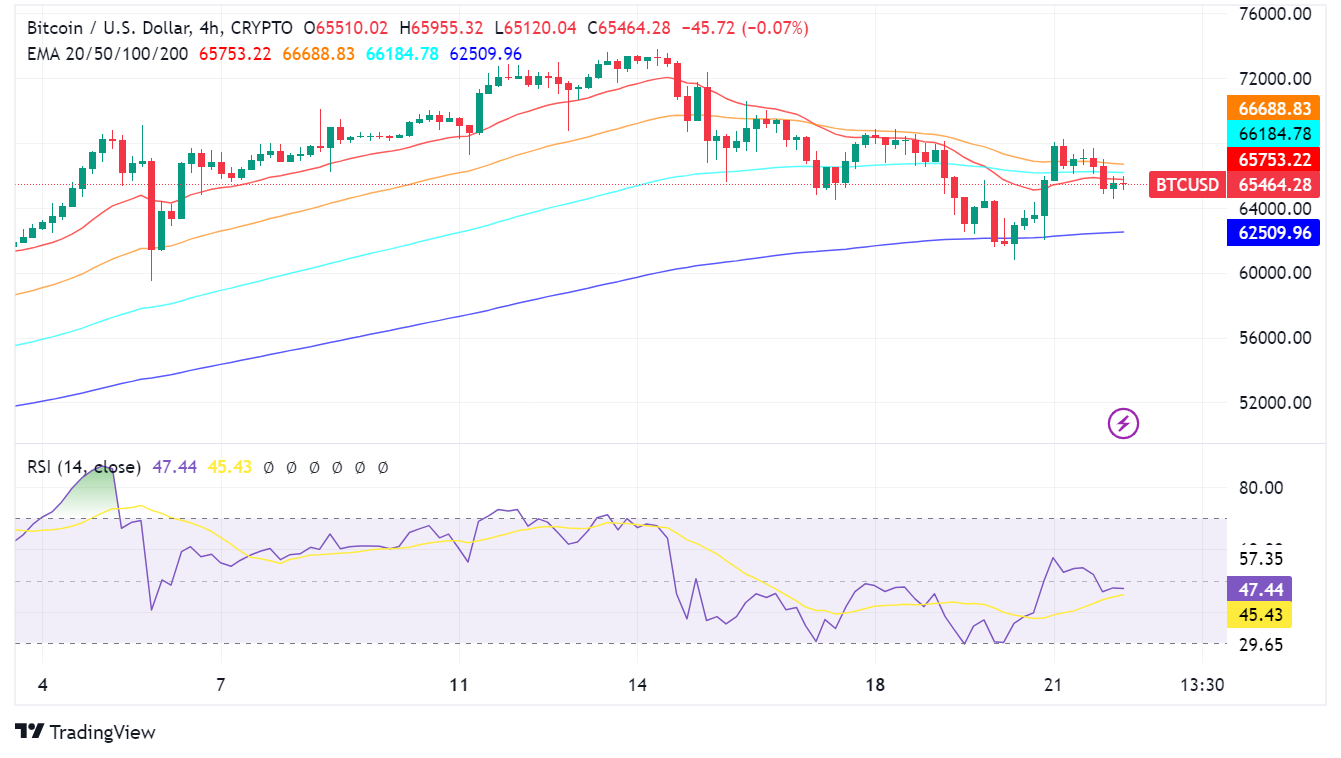Click date 21 on the time axis
This screenshot has width=1341, height=758.
pos(1051,685)
